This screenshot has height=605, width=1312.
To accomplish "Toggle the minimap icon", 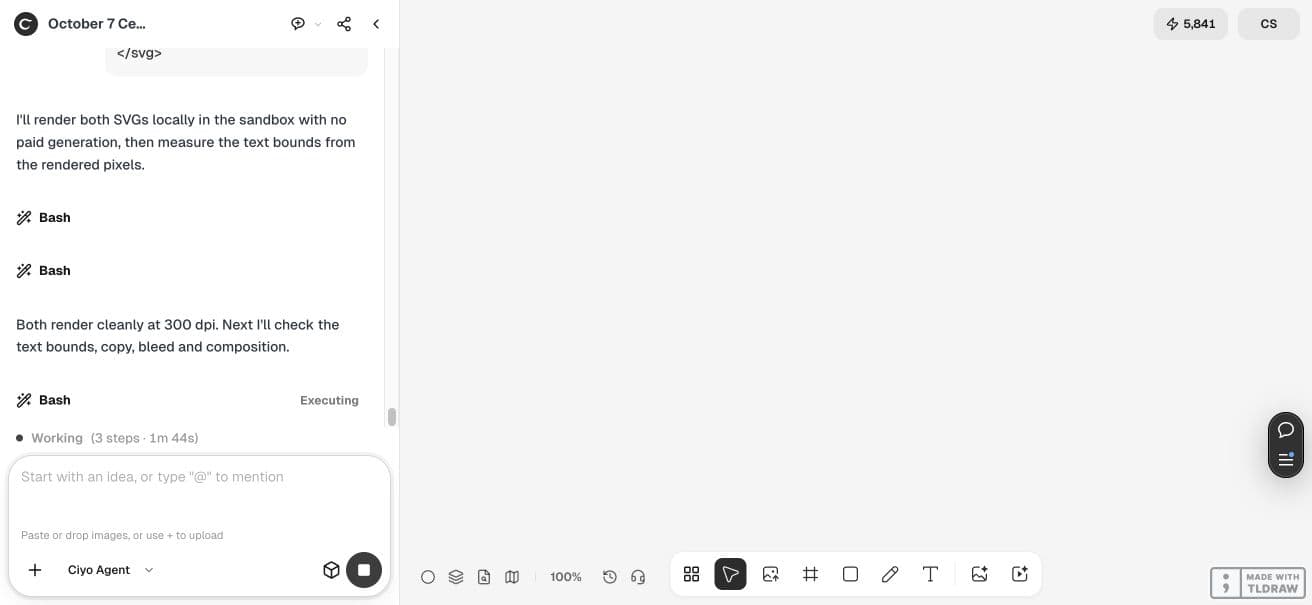I will pos(512,577).
